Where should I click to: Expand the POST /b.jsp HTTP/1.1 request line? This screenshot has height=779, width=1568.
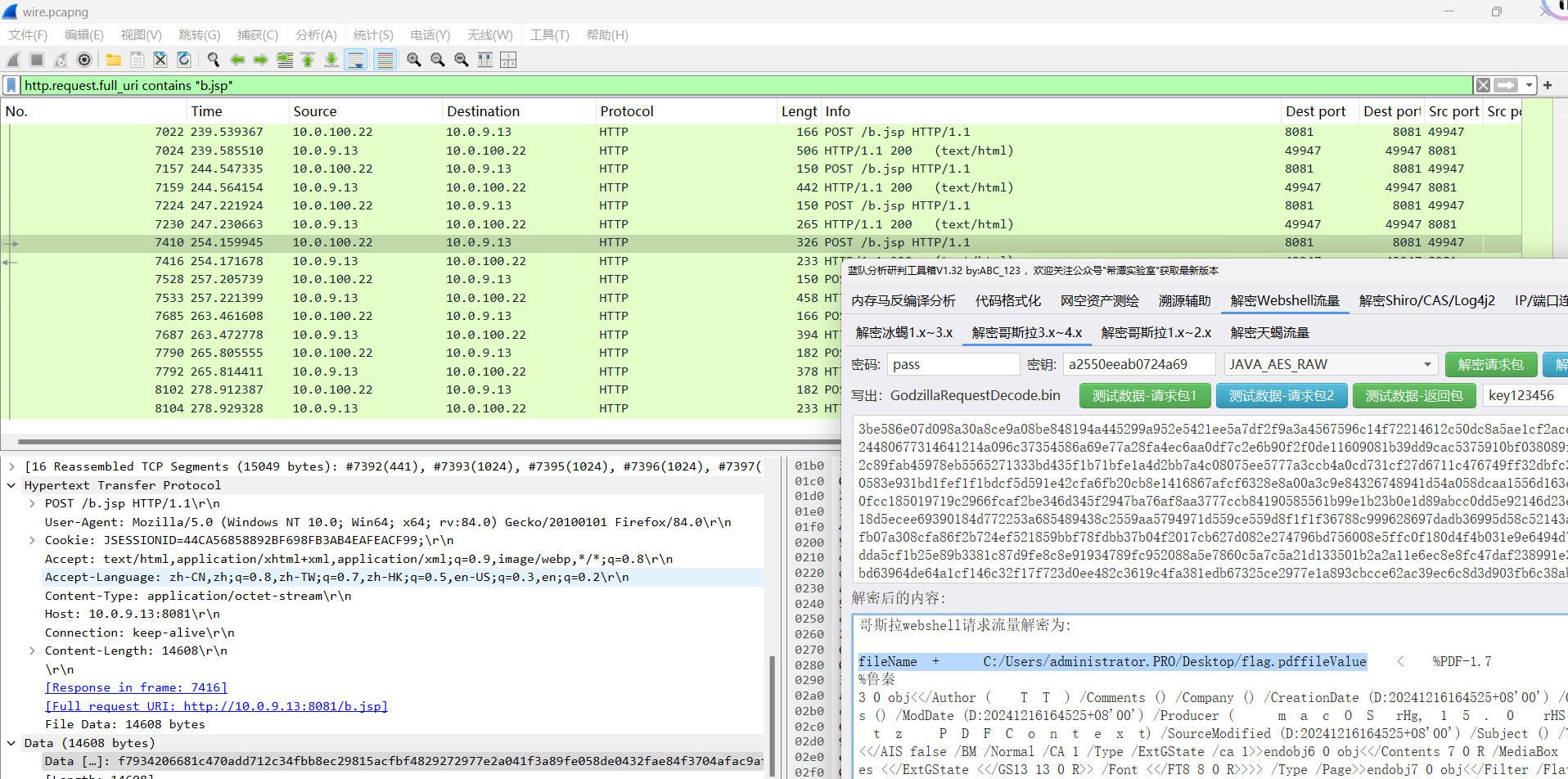coord(32,503)
